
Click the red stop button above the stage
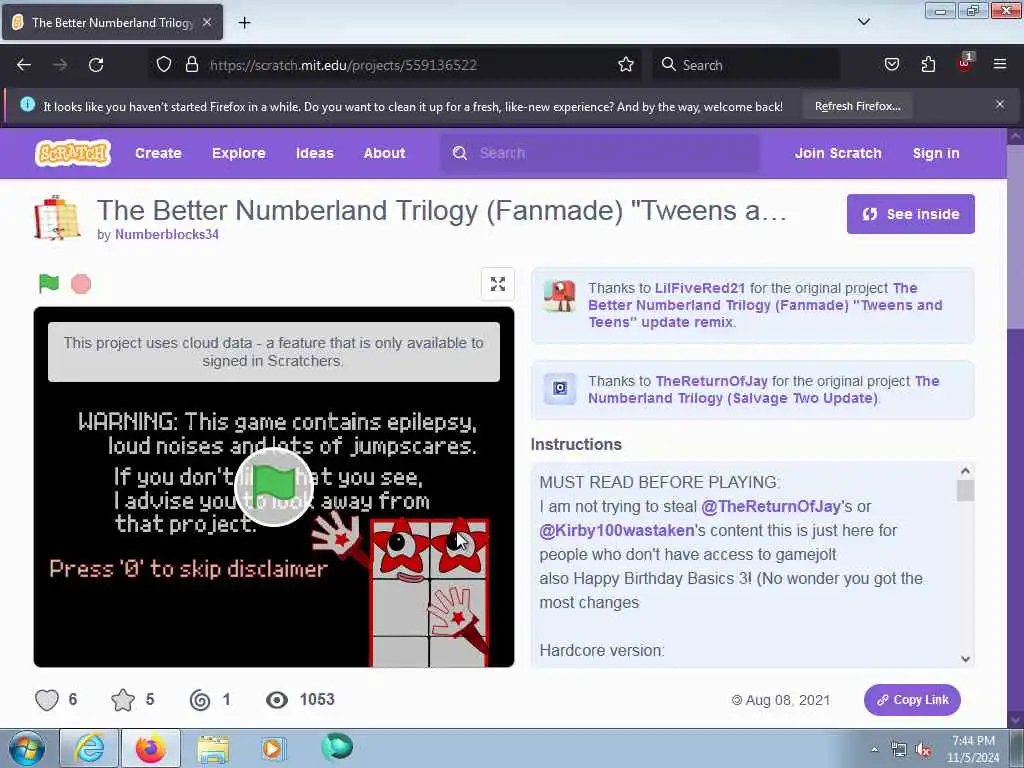[x=81, y=284]
